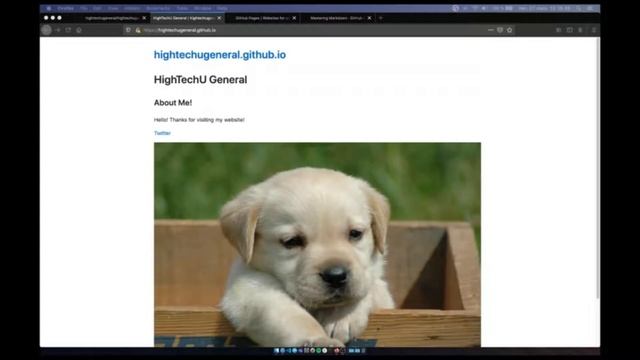
Task: Open tracking protection shield in address bar
Action: [128, 30]
